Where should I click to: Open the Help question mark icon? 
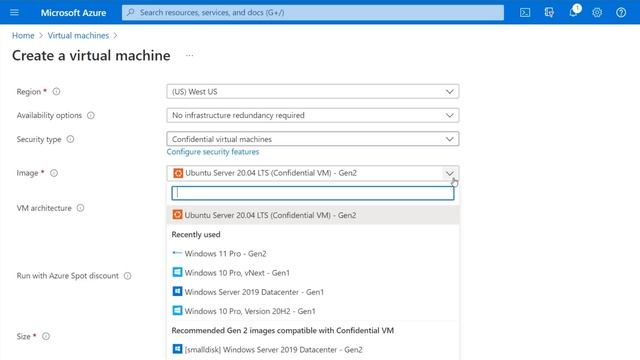click(x=621, y=13)
